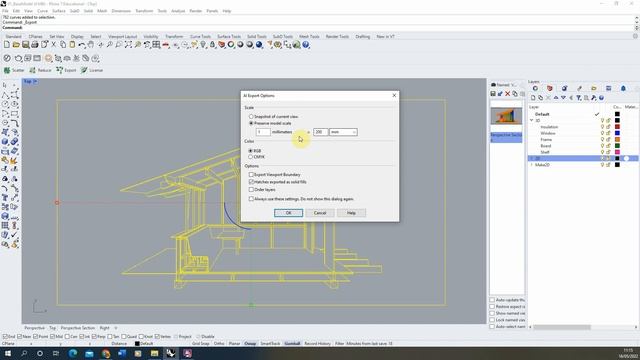Toggle Osnap in status bar

click(x=250, y=344)
